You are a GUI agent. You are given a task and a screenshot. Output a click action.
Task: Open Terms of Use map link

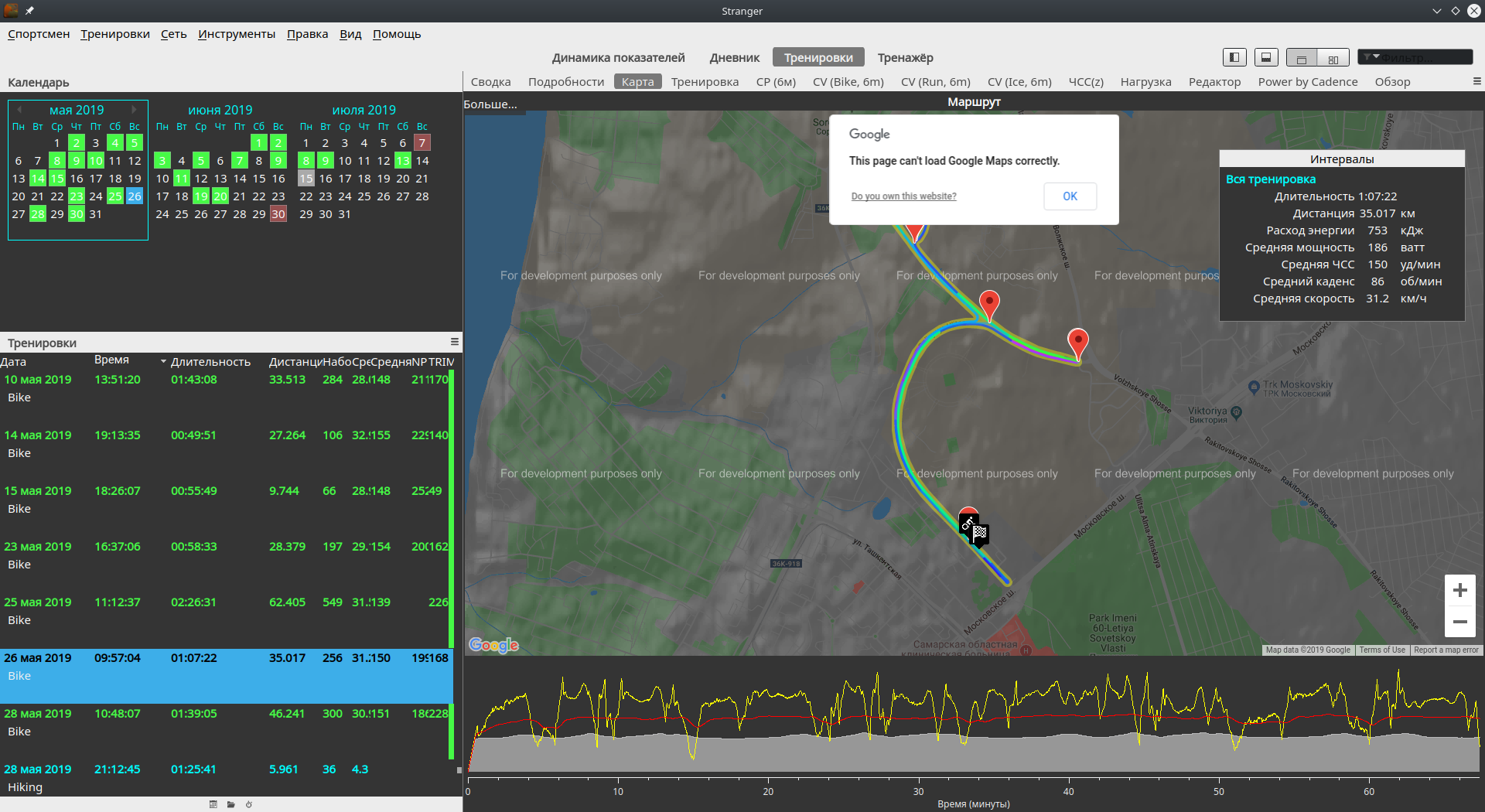point(1382,650)
